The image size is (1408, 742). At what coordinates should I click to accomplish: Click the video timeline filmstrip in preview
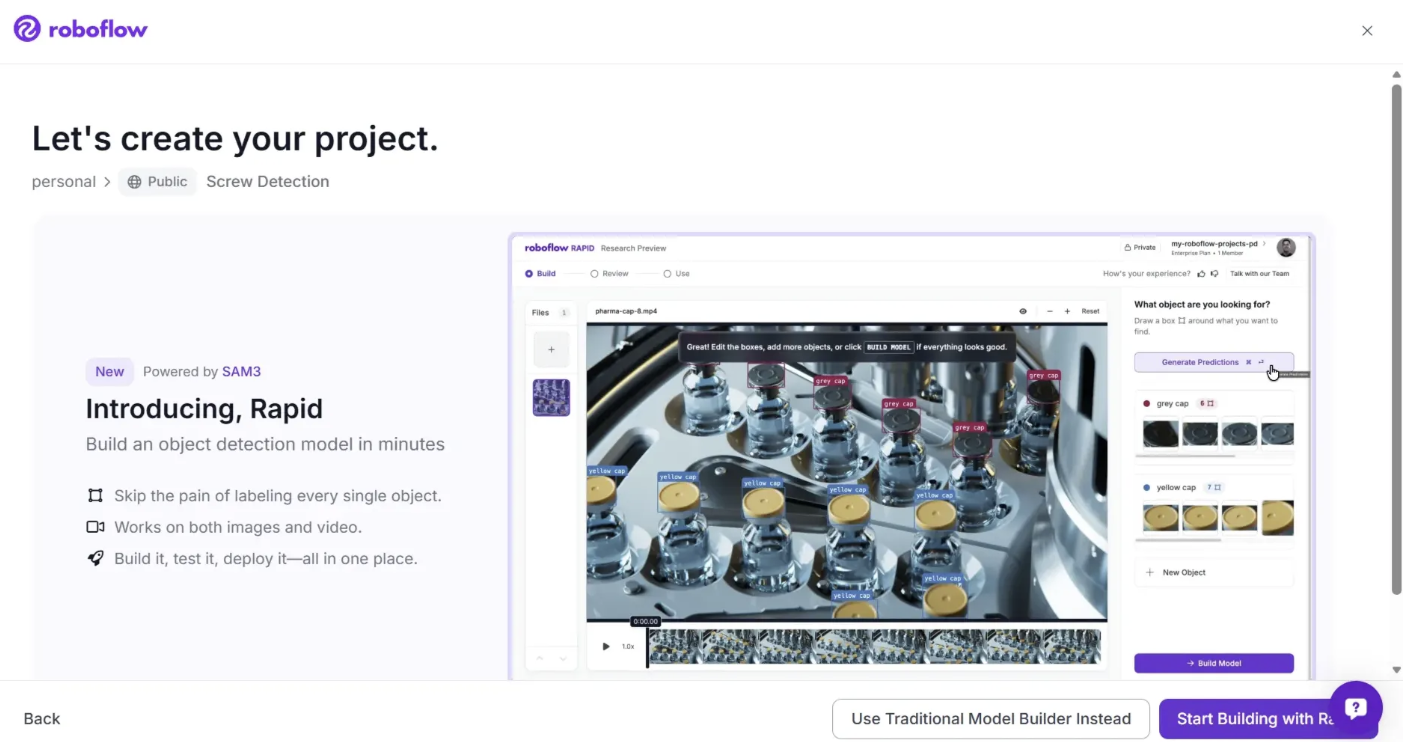tap(874, 647)
